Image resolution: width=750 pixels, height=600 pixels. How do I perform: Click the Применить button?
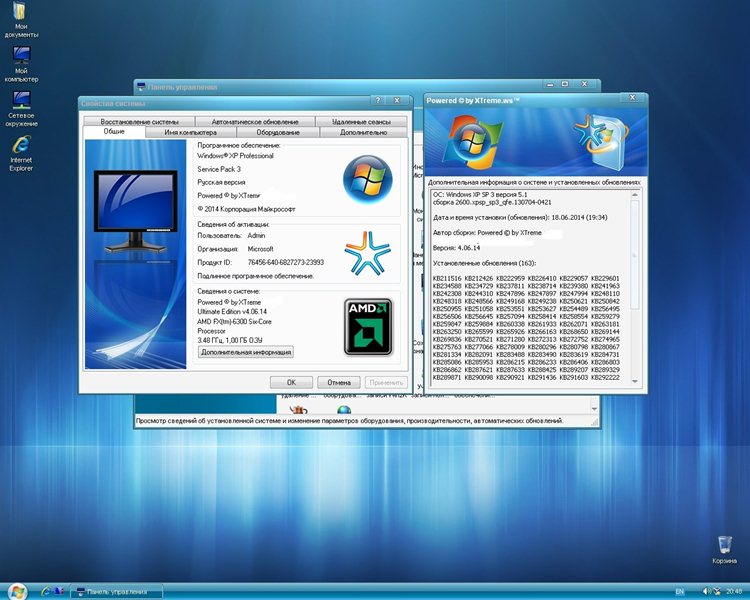pyautogui.click(x=386, y=382)
